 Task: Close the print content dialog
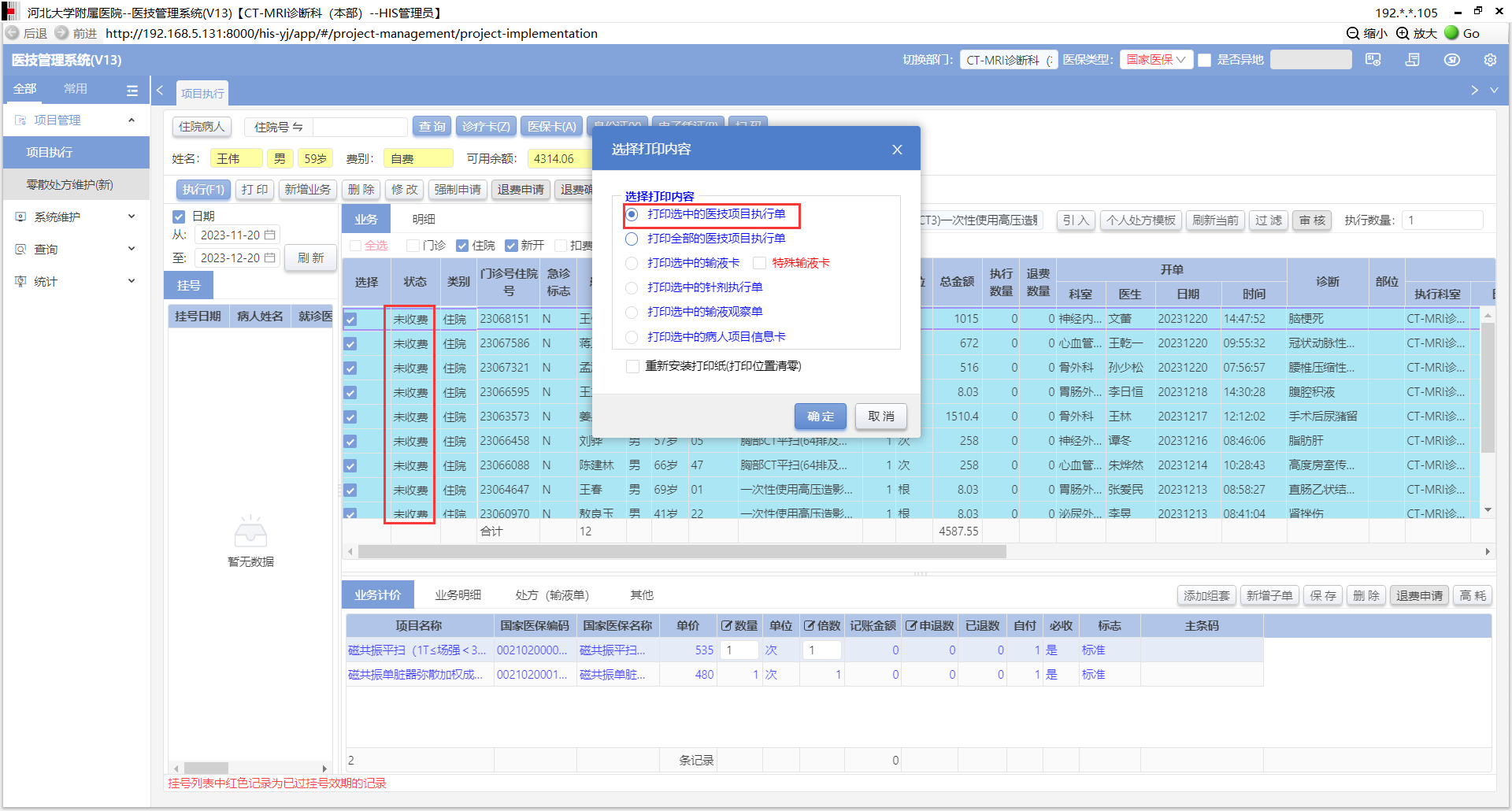897,150
